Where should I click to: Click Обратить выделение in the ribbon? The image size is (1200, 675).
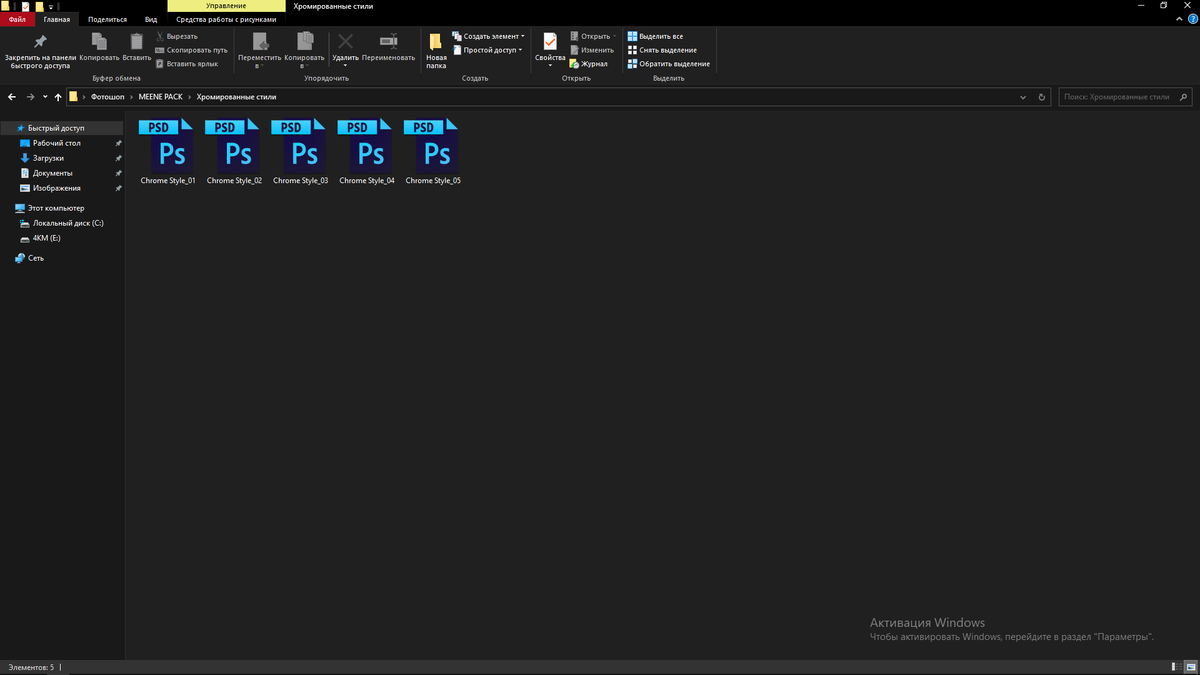[x=668, y=63]
